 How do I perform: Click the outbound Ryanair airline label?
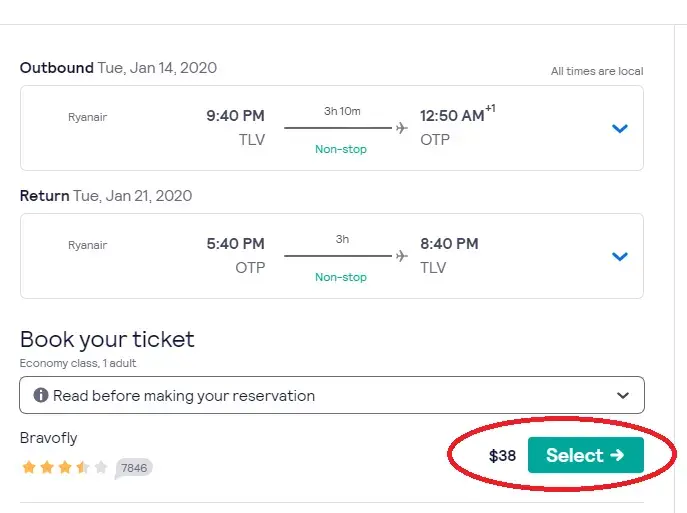point(88,117)
